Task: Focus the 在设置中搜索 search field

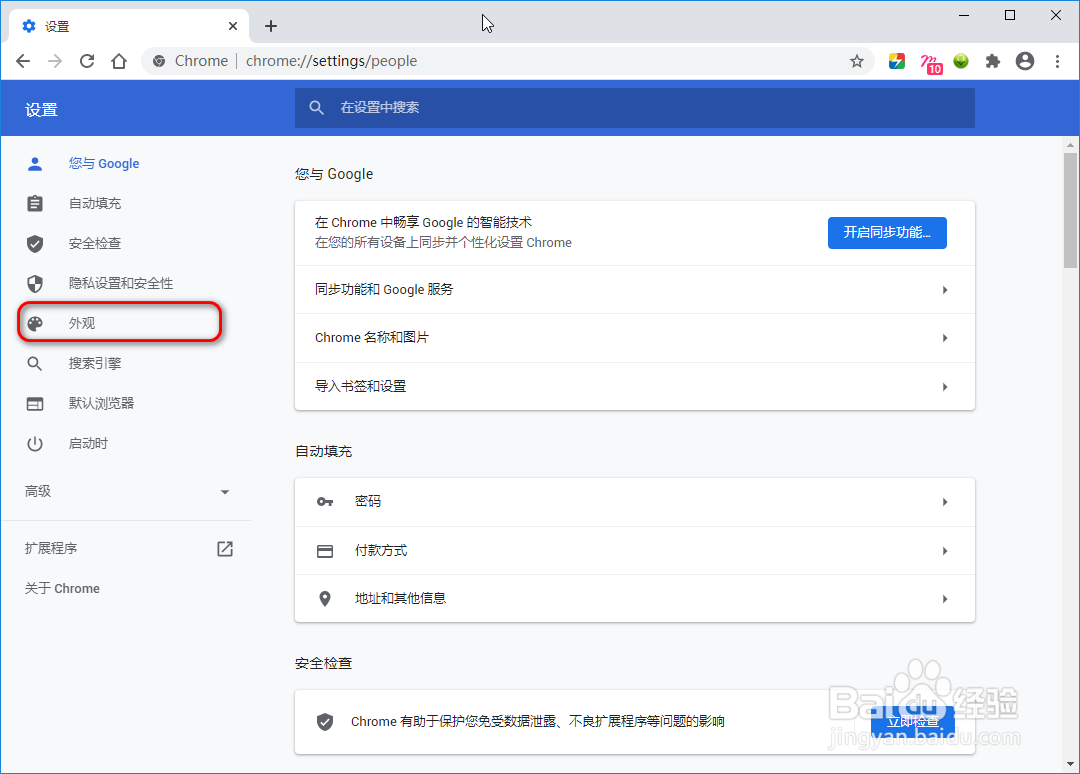Action: click(x=634, y=107)
